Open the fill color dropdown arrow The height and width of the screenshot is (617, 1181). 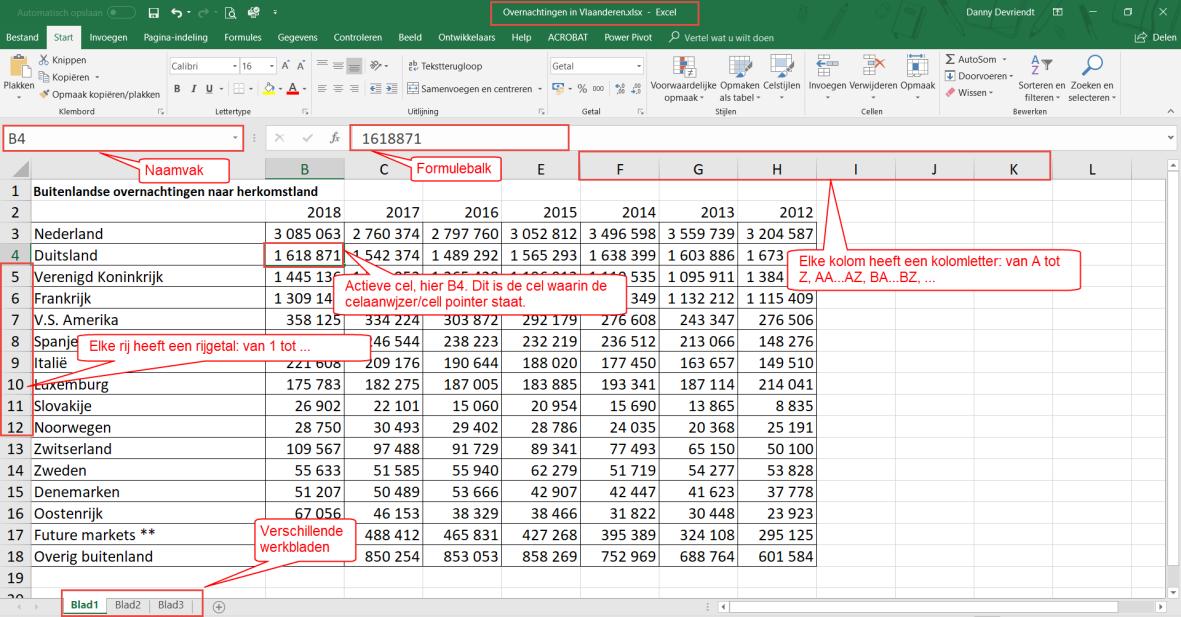tap(280, 88)
